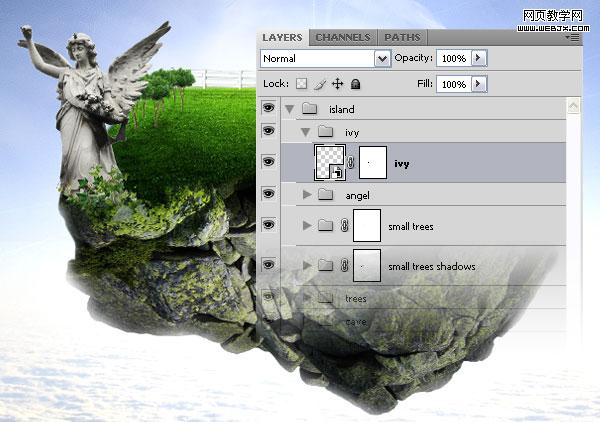The height and width of the screenshot is (422, 600).
Task: Click lock image pixels brush icon
Action: click(321, 85)
